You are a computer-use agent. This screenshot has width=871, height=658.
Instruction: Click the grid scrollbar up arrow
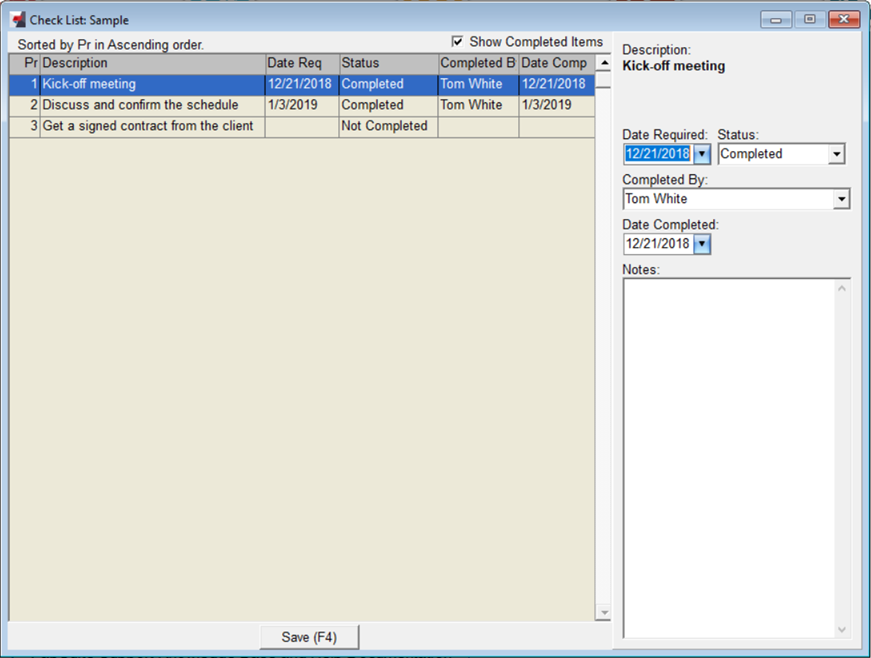603,63
